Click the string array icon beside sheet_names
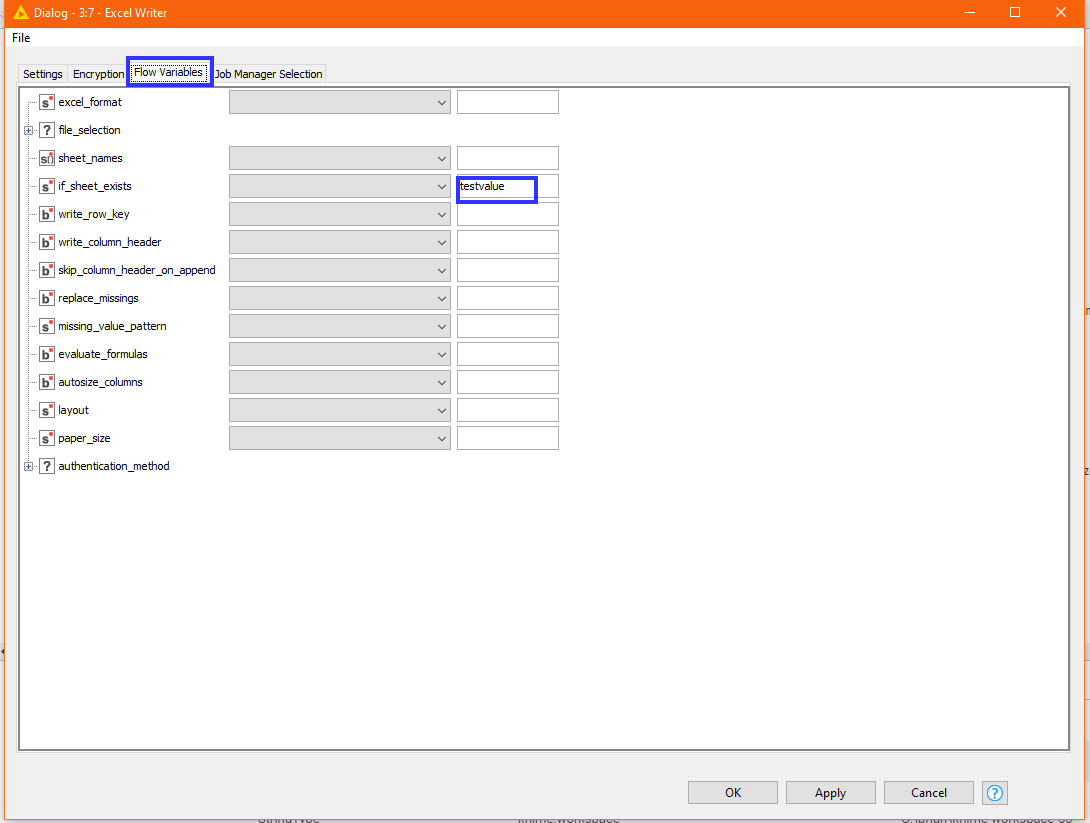 coord(46,157)
